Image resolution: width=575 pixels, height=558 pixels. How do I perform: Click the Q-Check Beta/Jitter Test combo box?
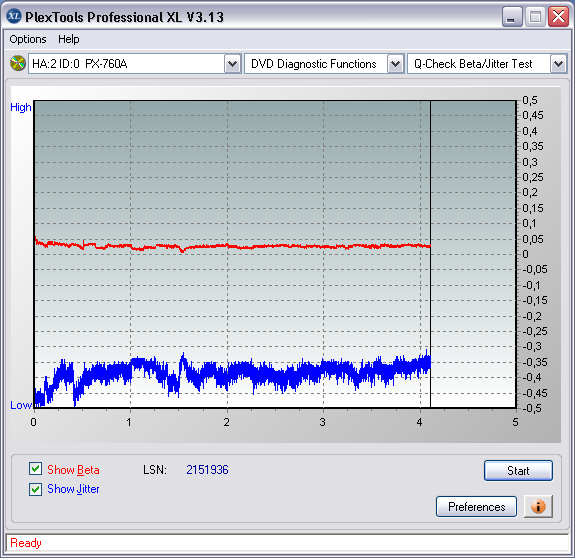(x=487, y=64)
